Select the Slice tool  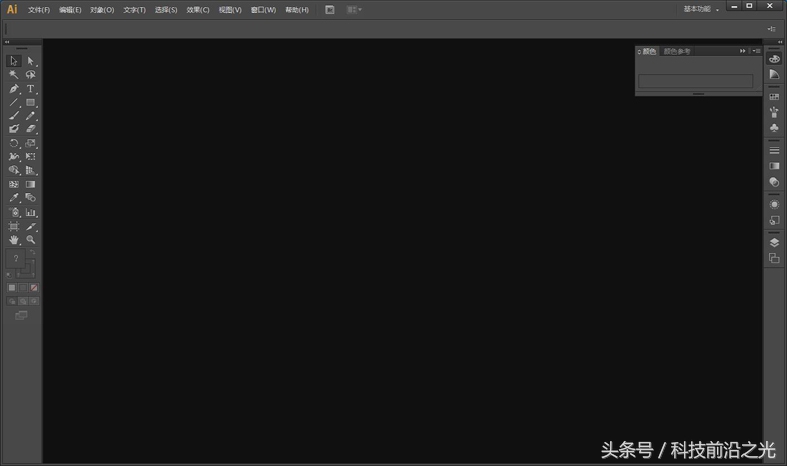tap(31, 226)
